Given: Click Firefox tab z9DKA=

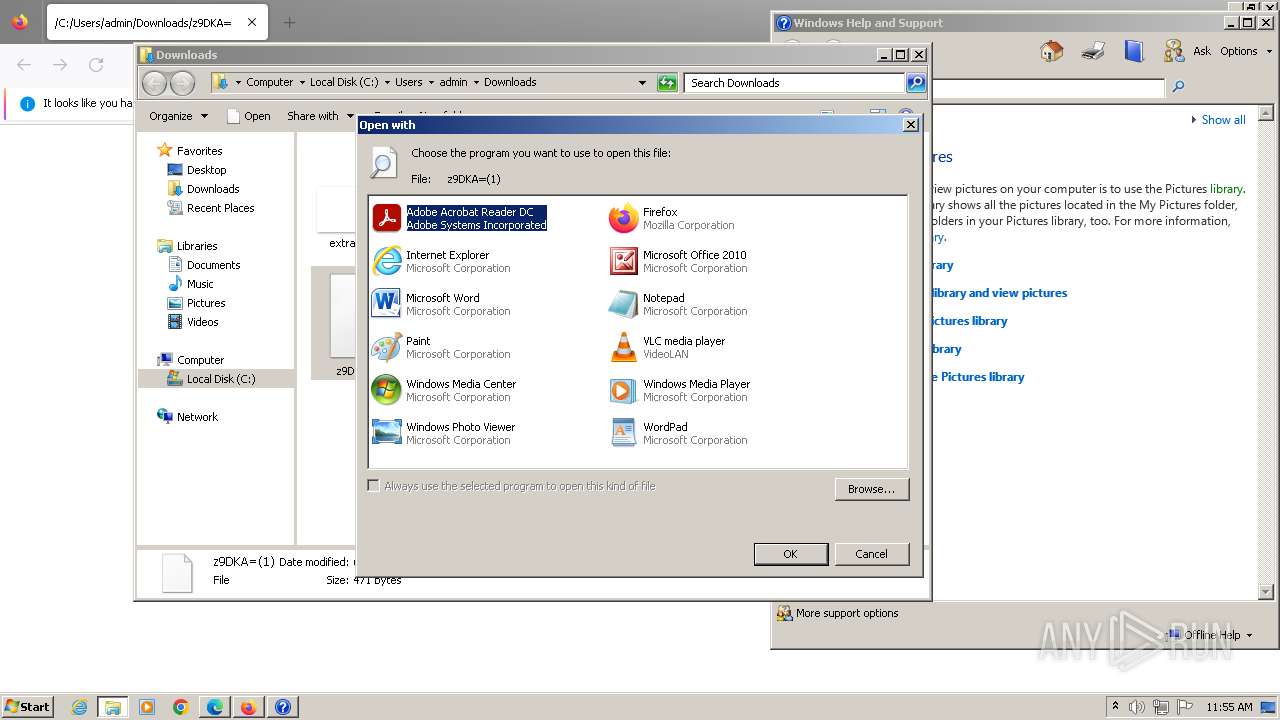Looking at the screenshot, I should [155, 22].
